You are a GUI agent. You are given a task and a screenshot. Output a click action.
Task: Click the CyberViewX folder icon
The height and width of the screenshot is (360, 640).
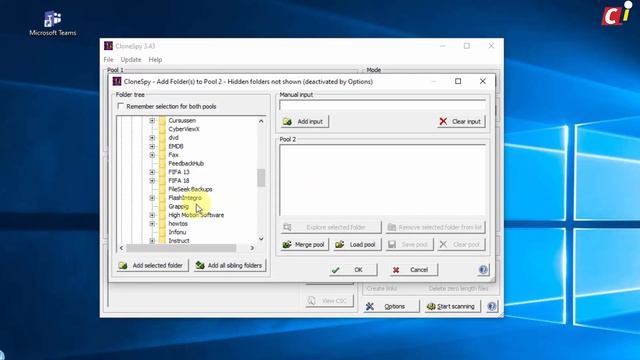(162, 129)
